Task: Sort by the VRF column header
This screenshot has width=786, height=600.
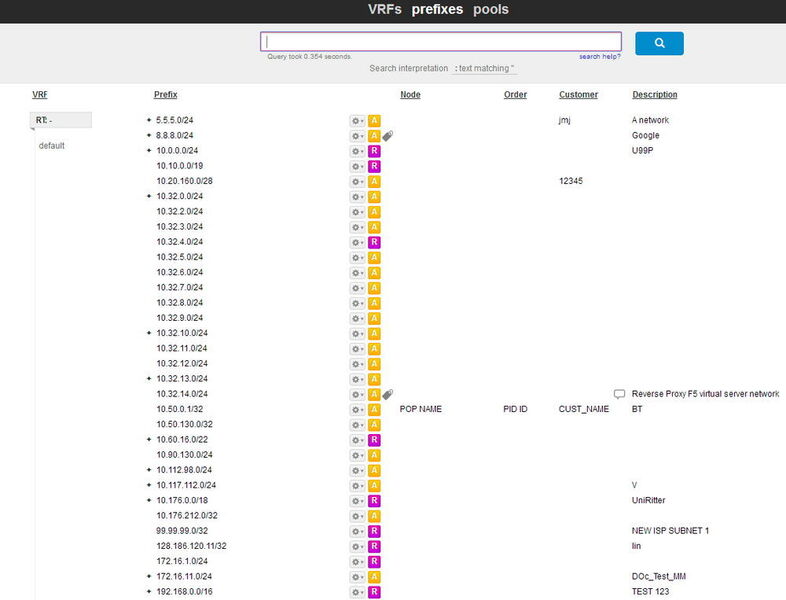Action: point(40,94)
